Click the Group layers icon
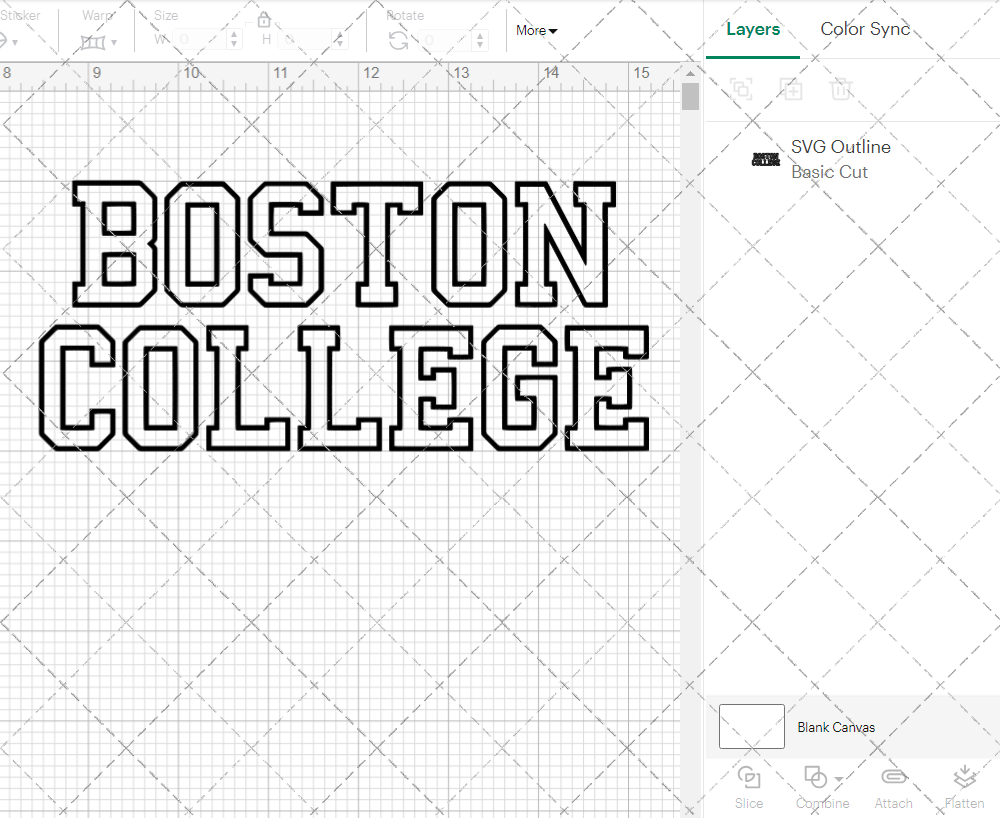 741,89
